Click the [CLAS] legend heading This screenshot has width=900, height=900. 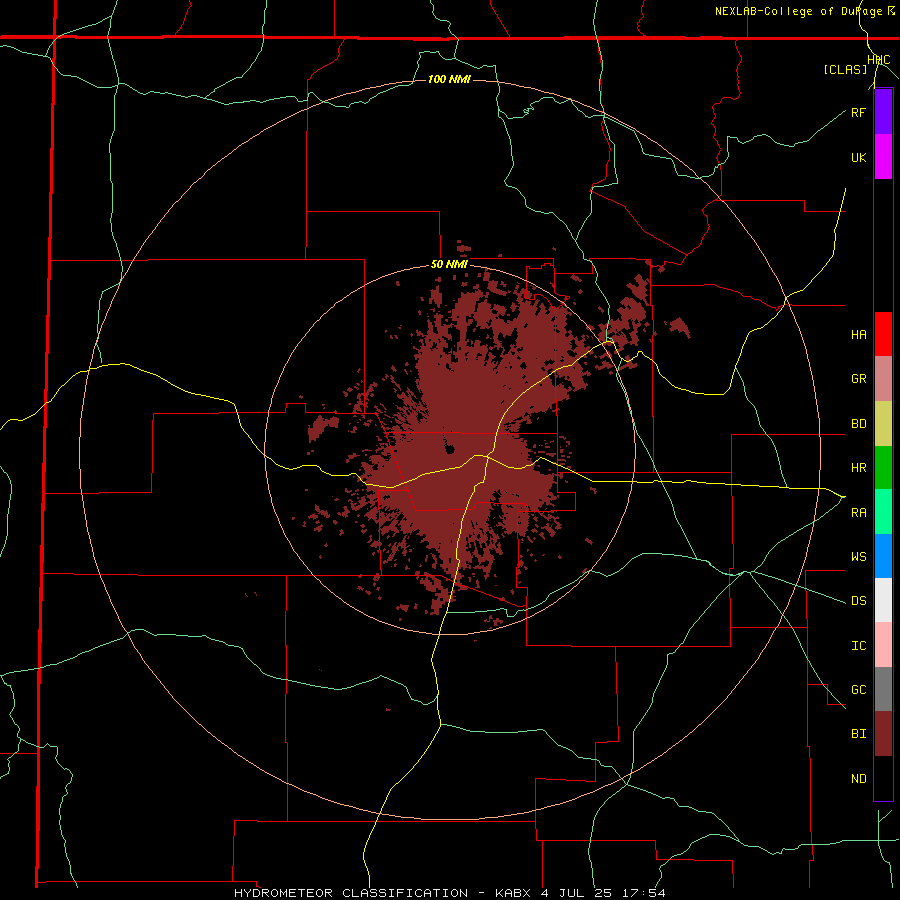pos(845,69)
